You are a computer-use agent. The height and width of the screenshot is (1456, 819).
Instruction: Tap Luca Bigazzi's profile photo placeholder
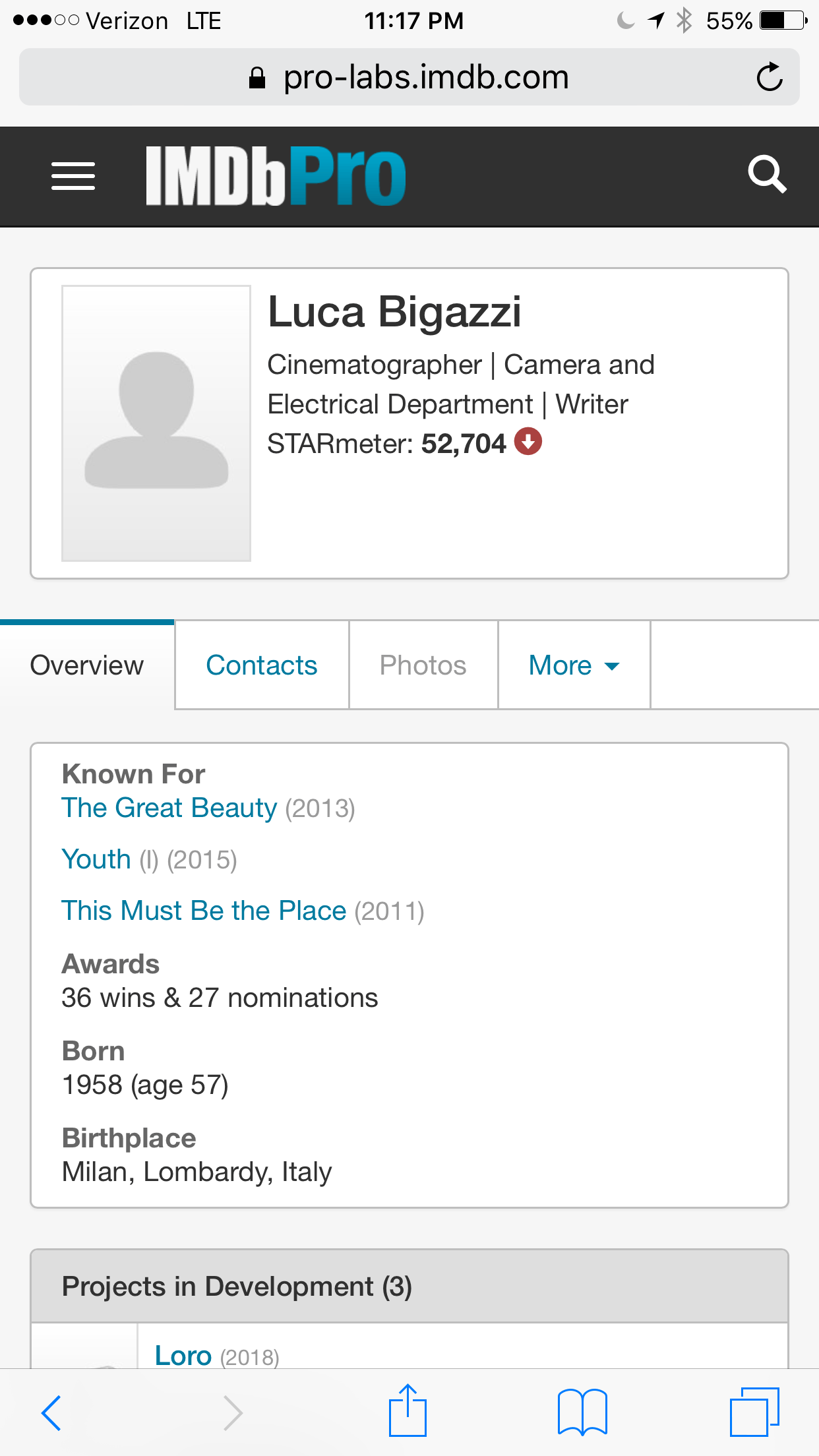(x=156, y=423)
